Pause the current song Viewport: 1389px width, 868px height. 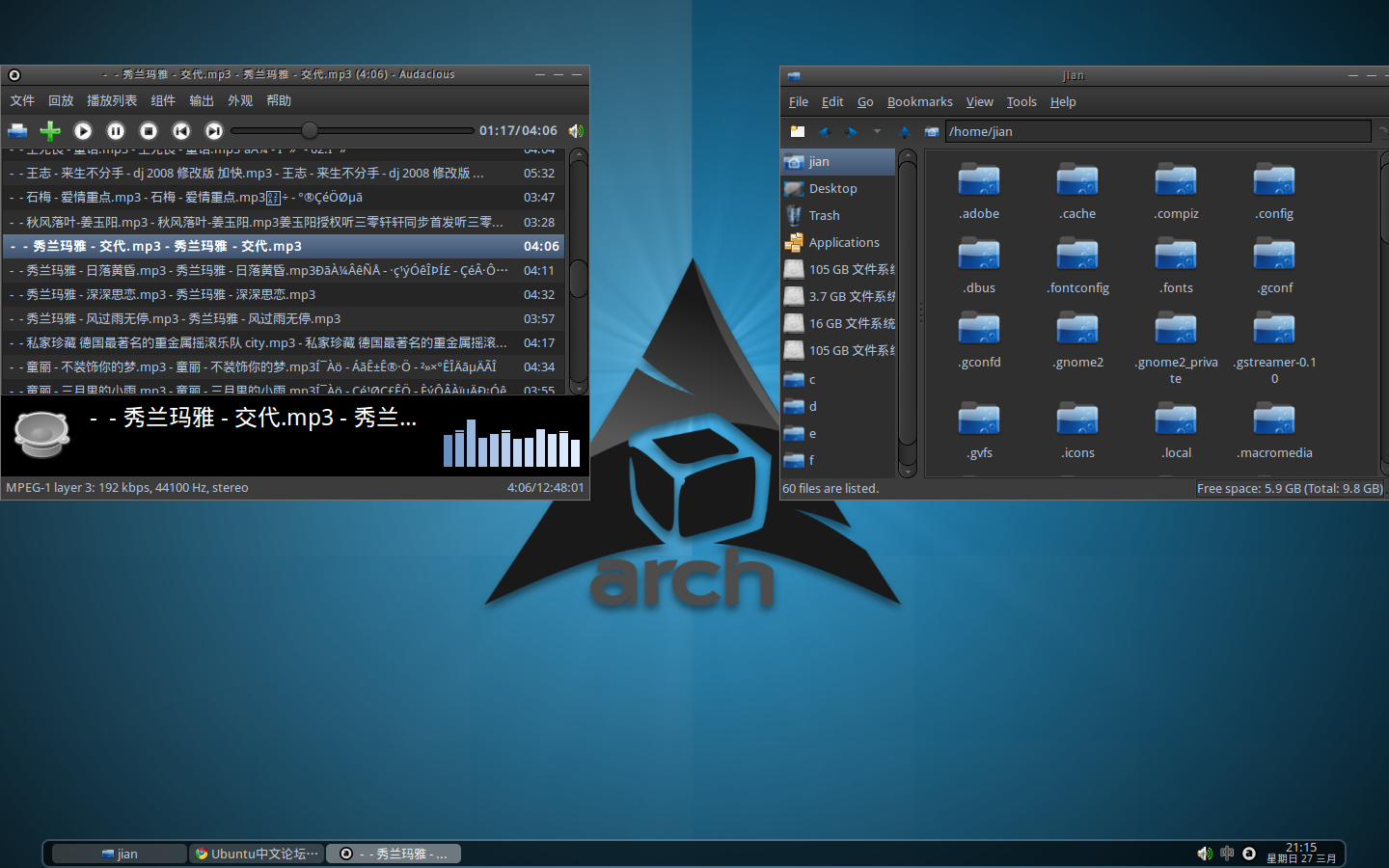click(116, 130)
